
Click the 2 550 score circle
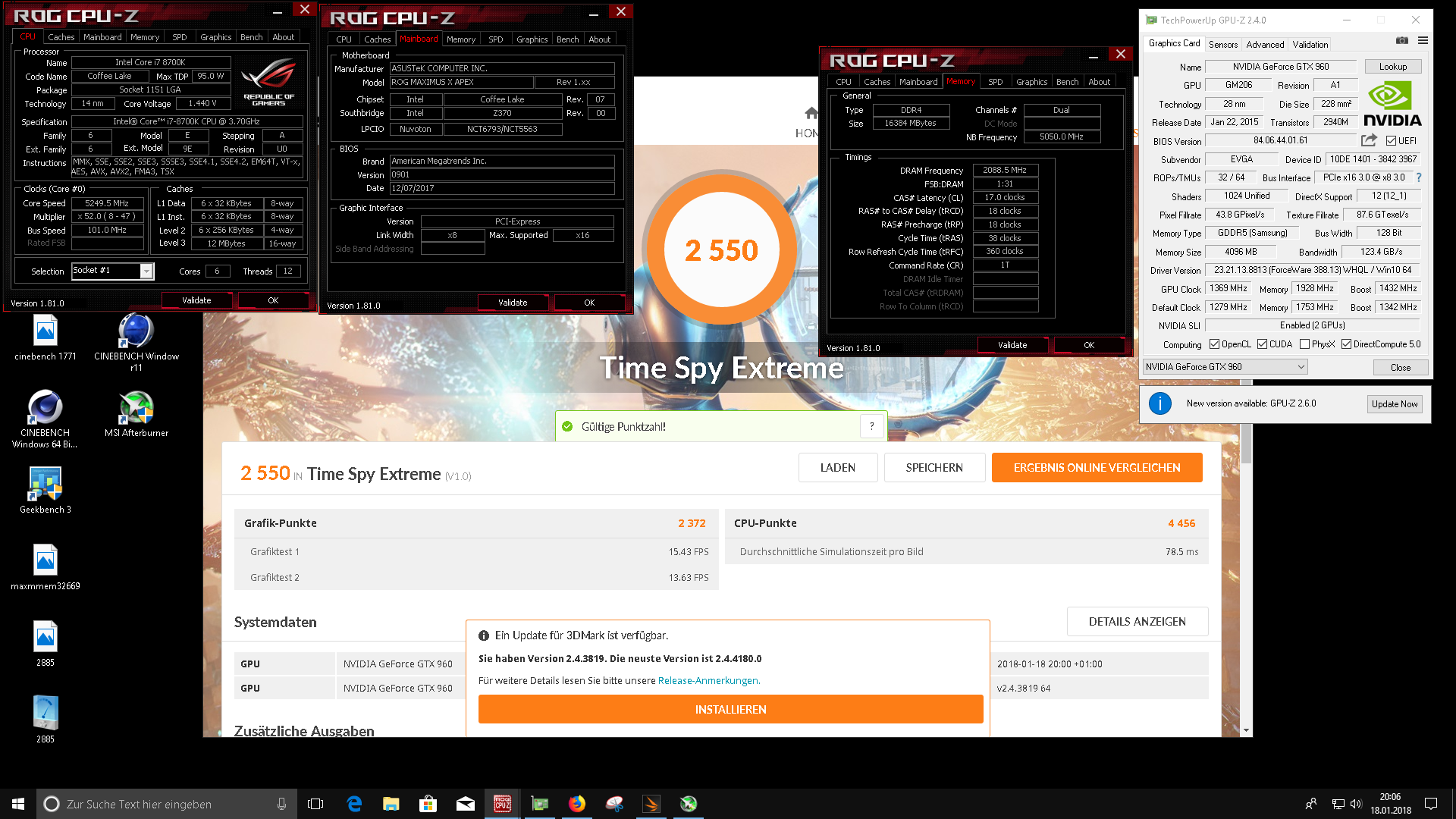point(720,250)
